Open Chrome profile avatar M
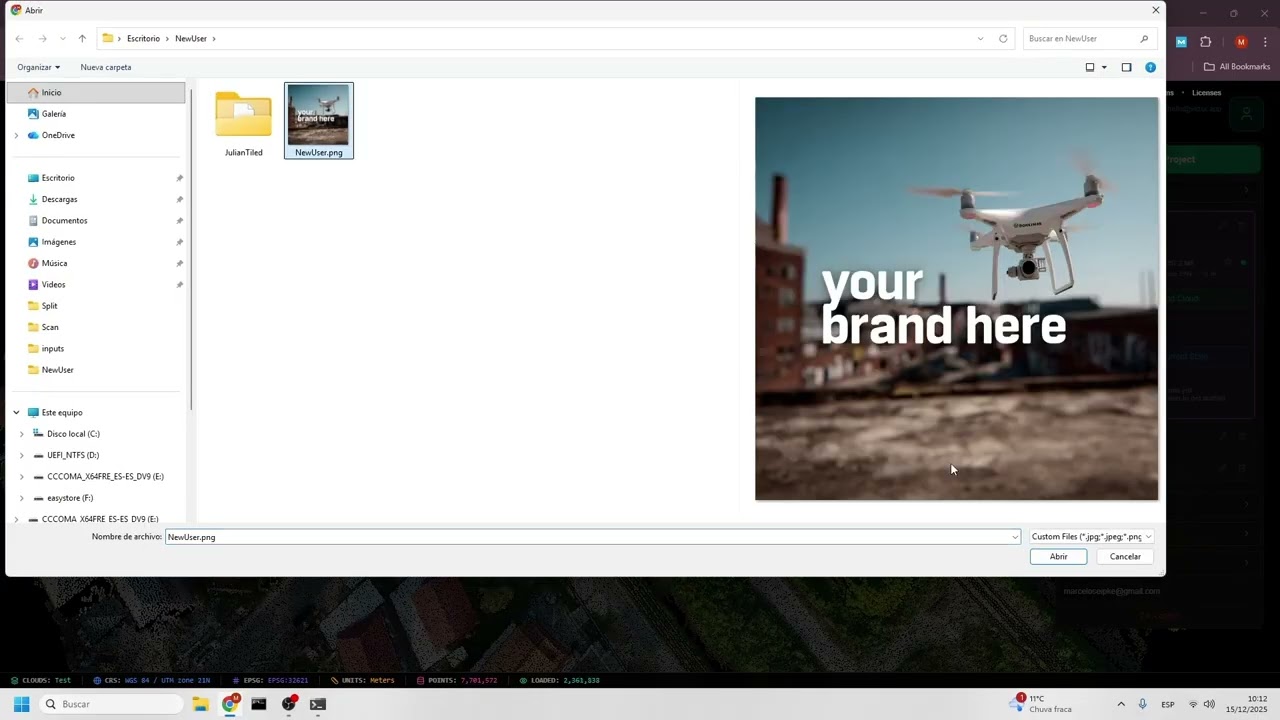Image resolution: width=1280 pixels, height=720 pixels. 1241,42
